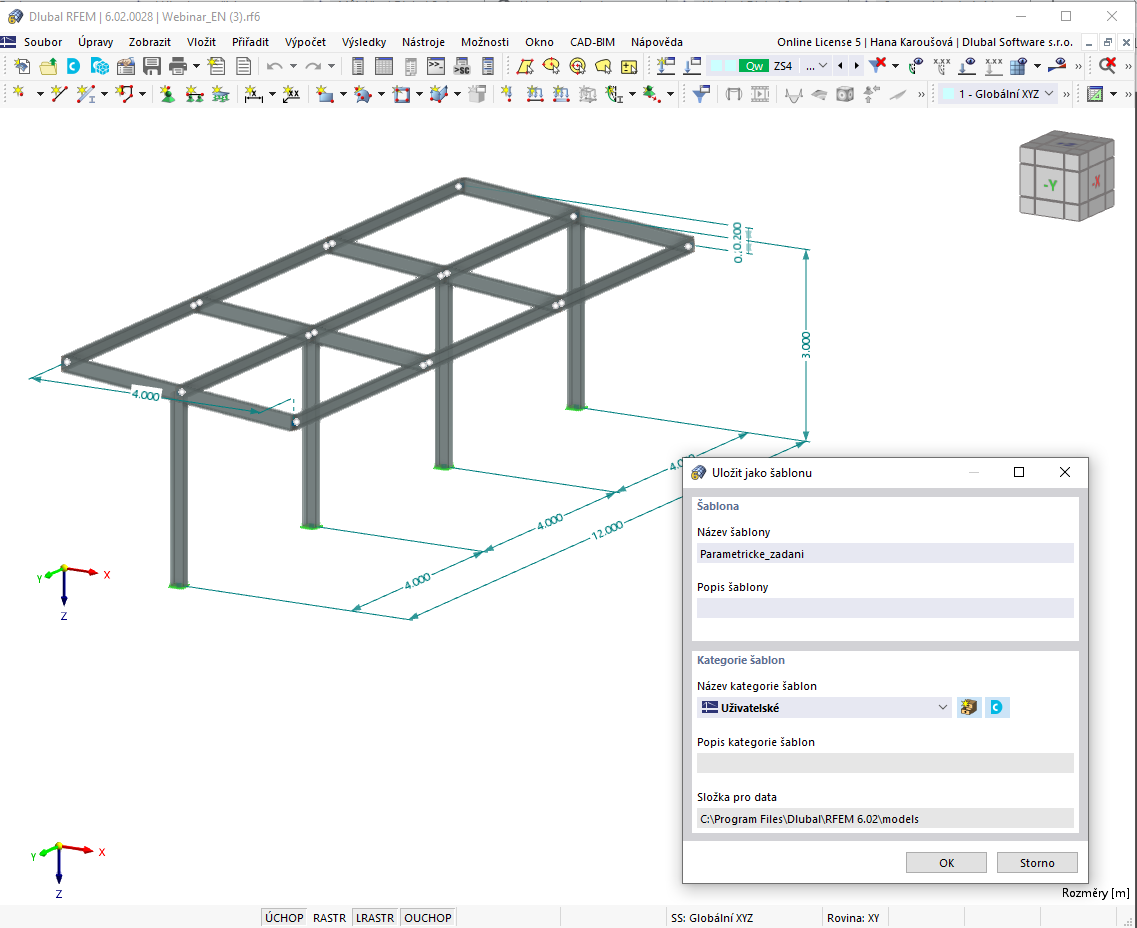The height and width of the screenshot is (928, 1137).
Task: Toggle RASTR grid in status bar
Action: point(329,918)
